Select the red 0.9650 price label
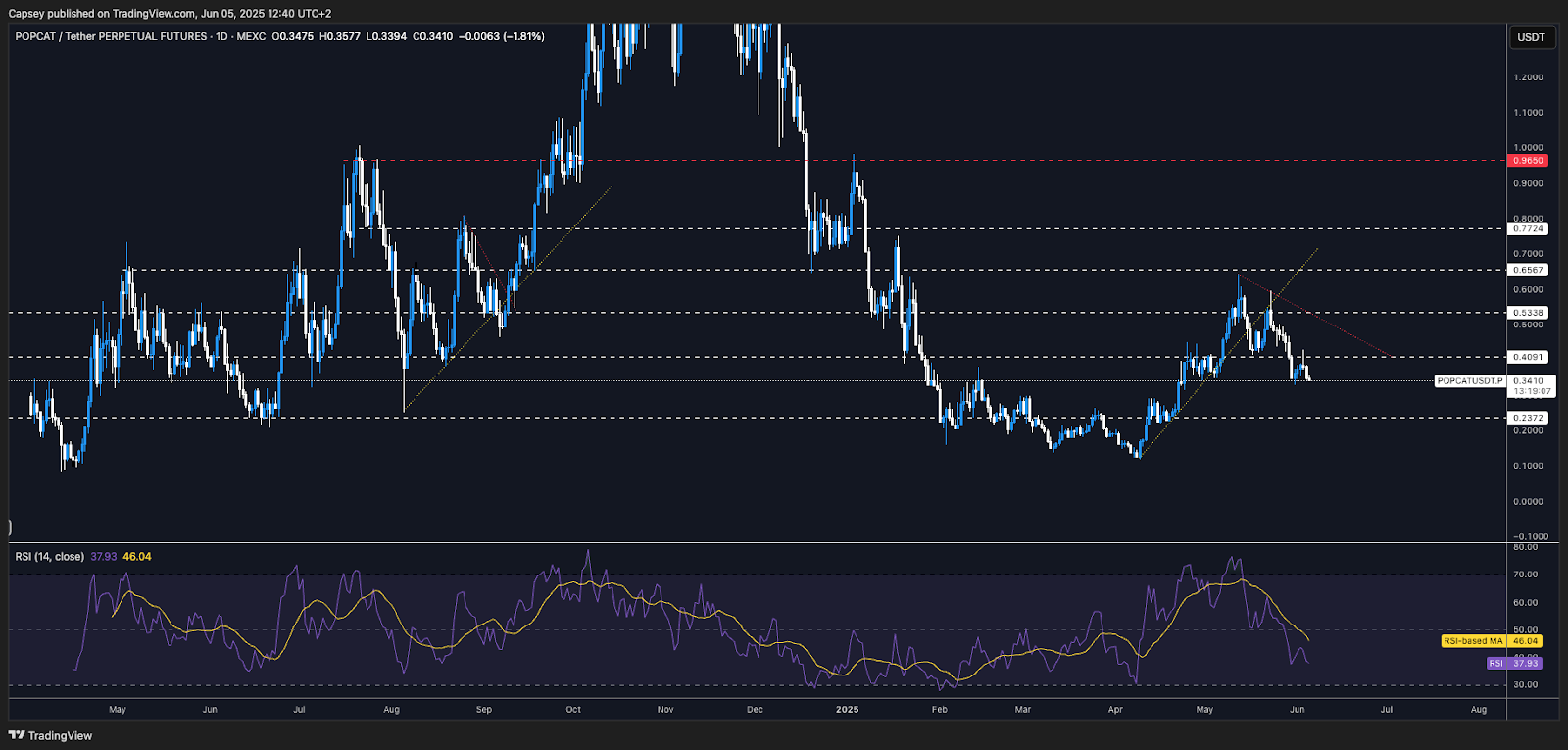 click(x=1528, y=160)
